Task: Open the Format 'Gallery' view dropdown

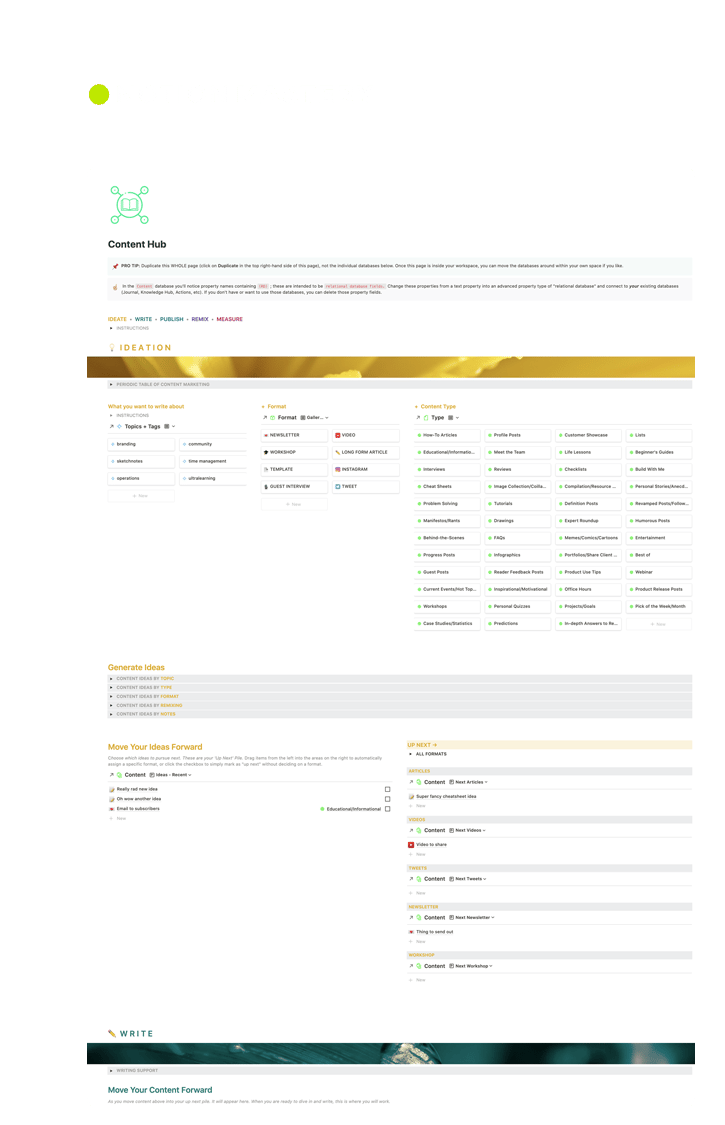Action: pos(314,418)
